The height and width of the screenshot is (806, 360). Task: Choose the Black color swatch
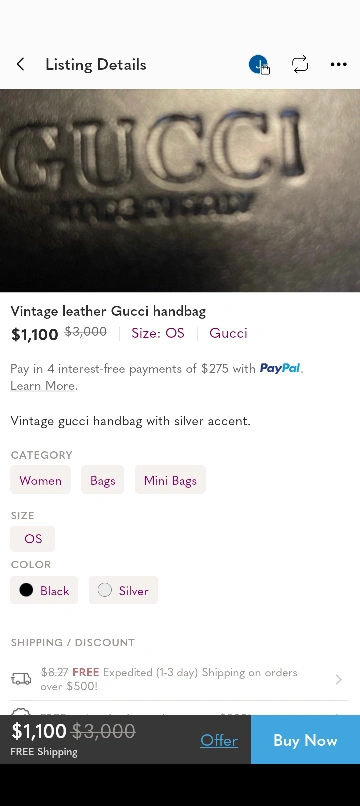(44, 590)
